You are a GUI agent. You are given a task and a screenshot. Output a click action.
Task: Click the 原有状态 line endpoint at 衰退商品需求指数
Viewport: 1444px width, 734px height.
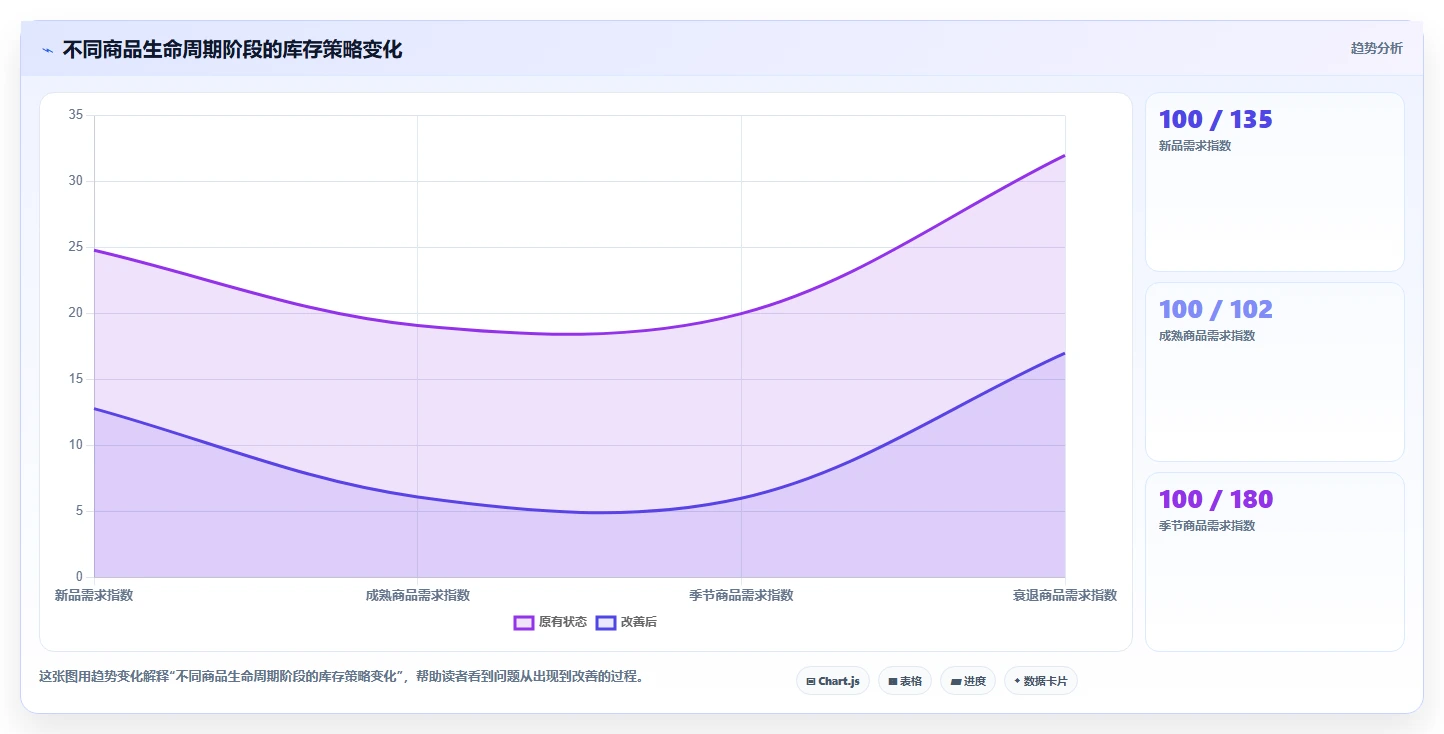1065,155
